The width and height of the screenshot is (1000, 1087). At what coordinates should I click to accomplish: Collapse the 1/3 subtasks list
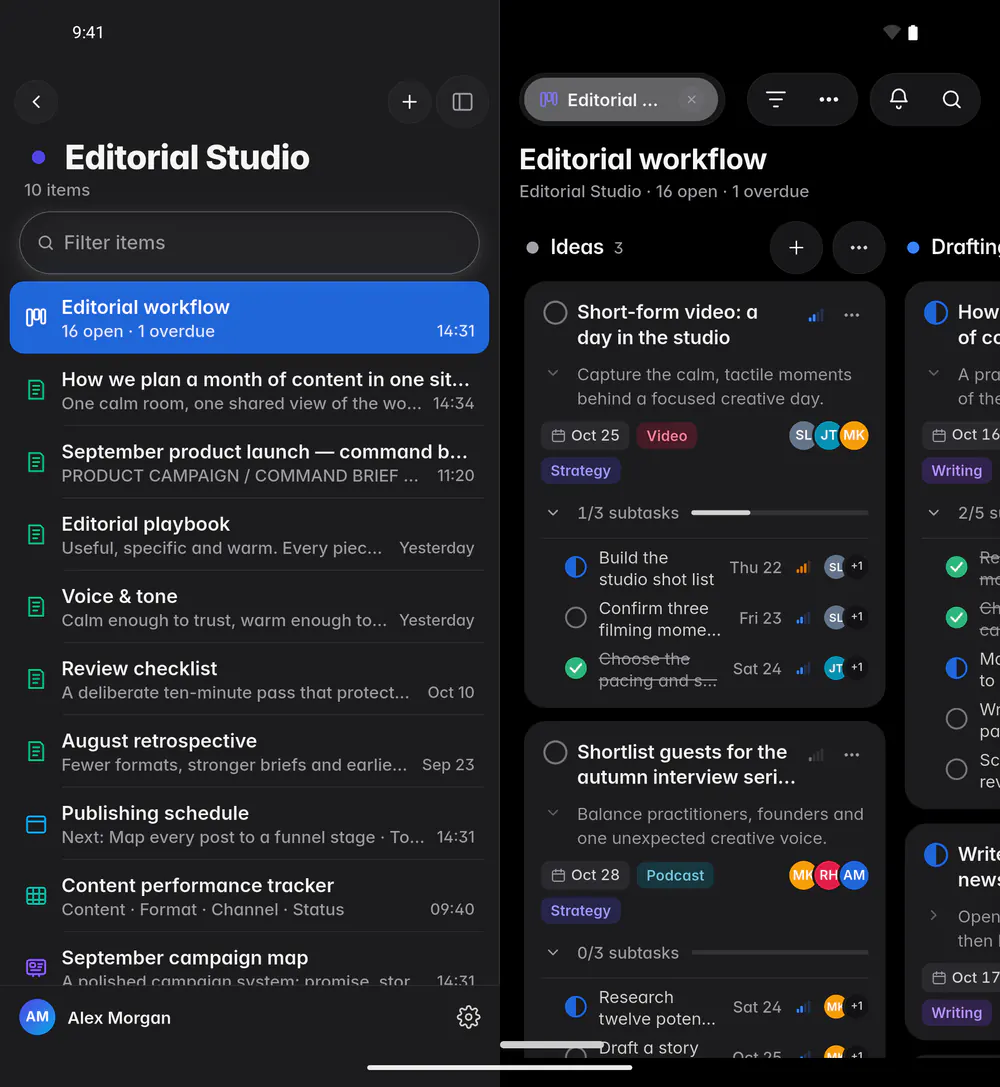tap(553, 513)
